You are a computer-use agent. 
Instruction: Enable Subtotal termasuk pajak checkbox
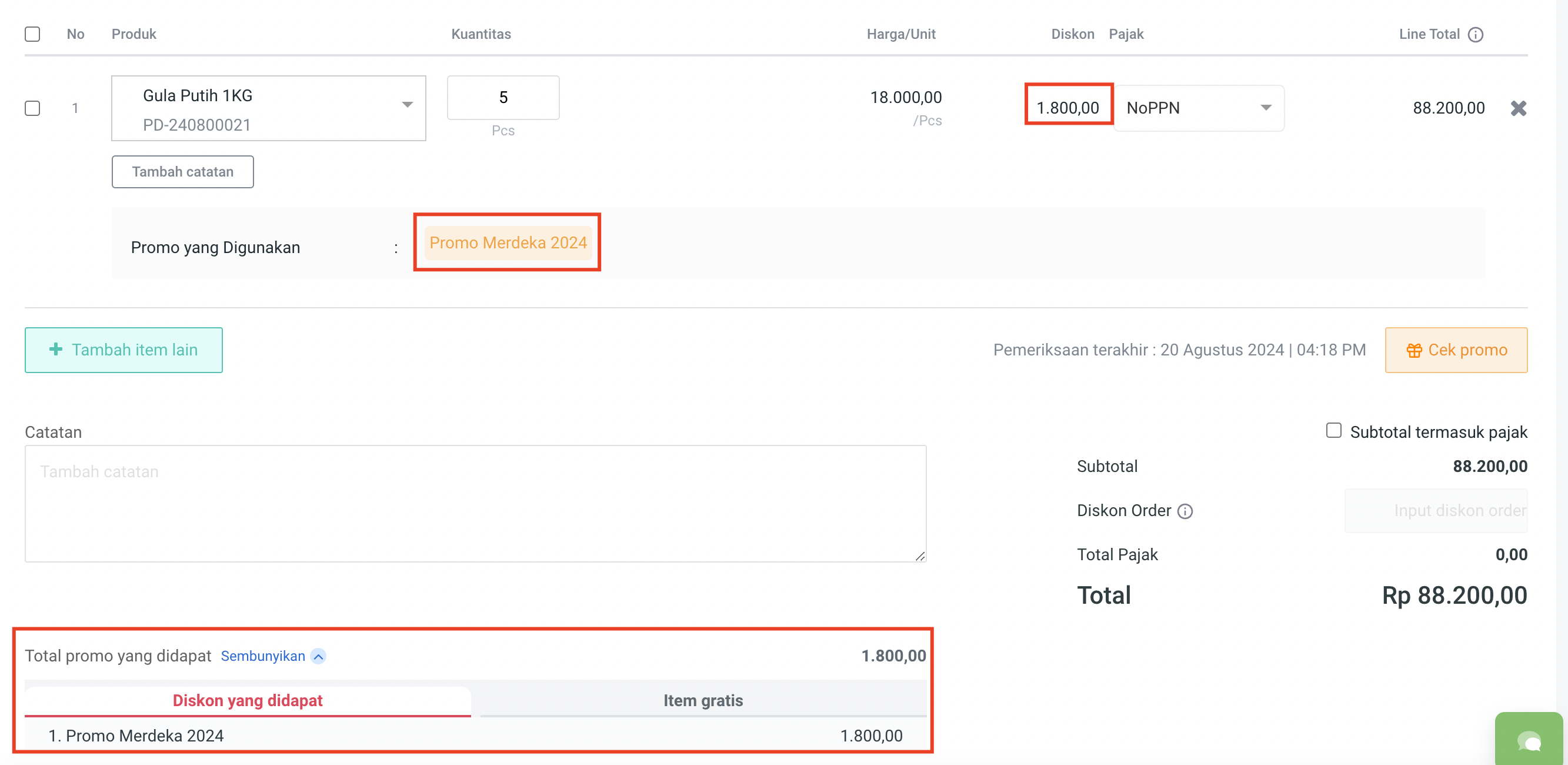[x=1333, y=431]
